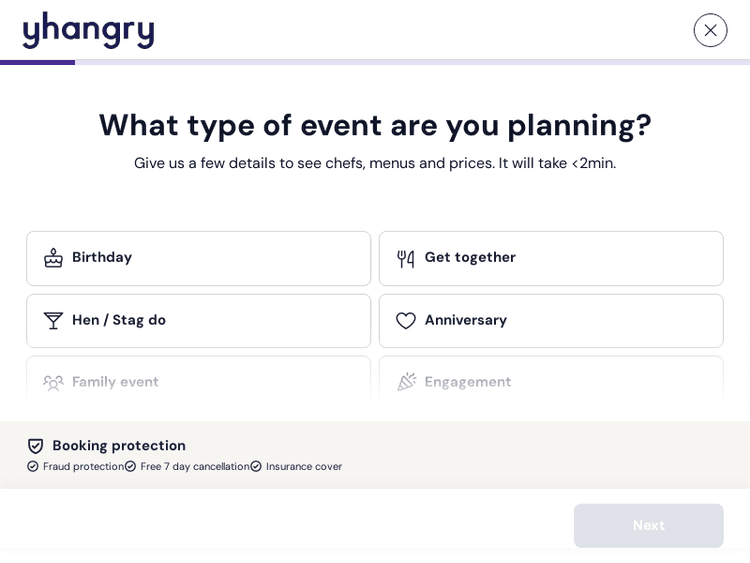The height and width of the screenshot is (563, 750).
Task: Close the event planning form
Action: pyautogui.click(x=710, y=30)
